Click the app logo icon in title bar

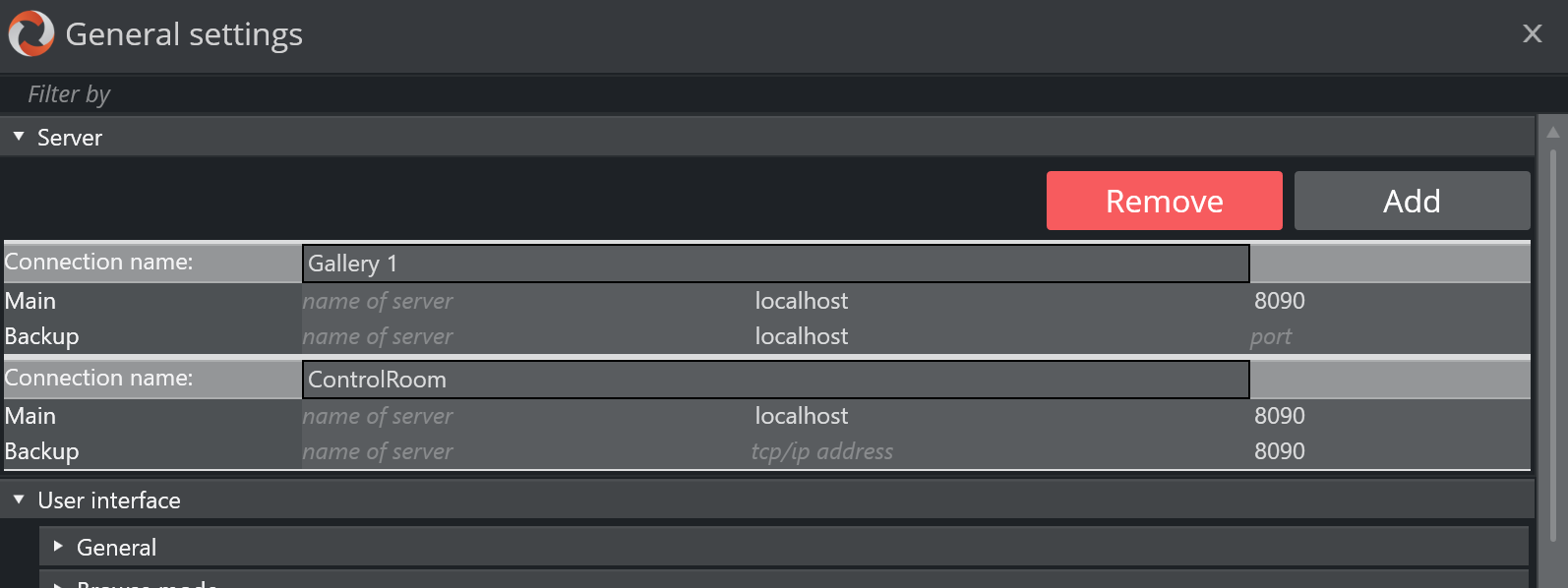pos(31,33)
